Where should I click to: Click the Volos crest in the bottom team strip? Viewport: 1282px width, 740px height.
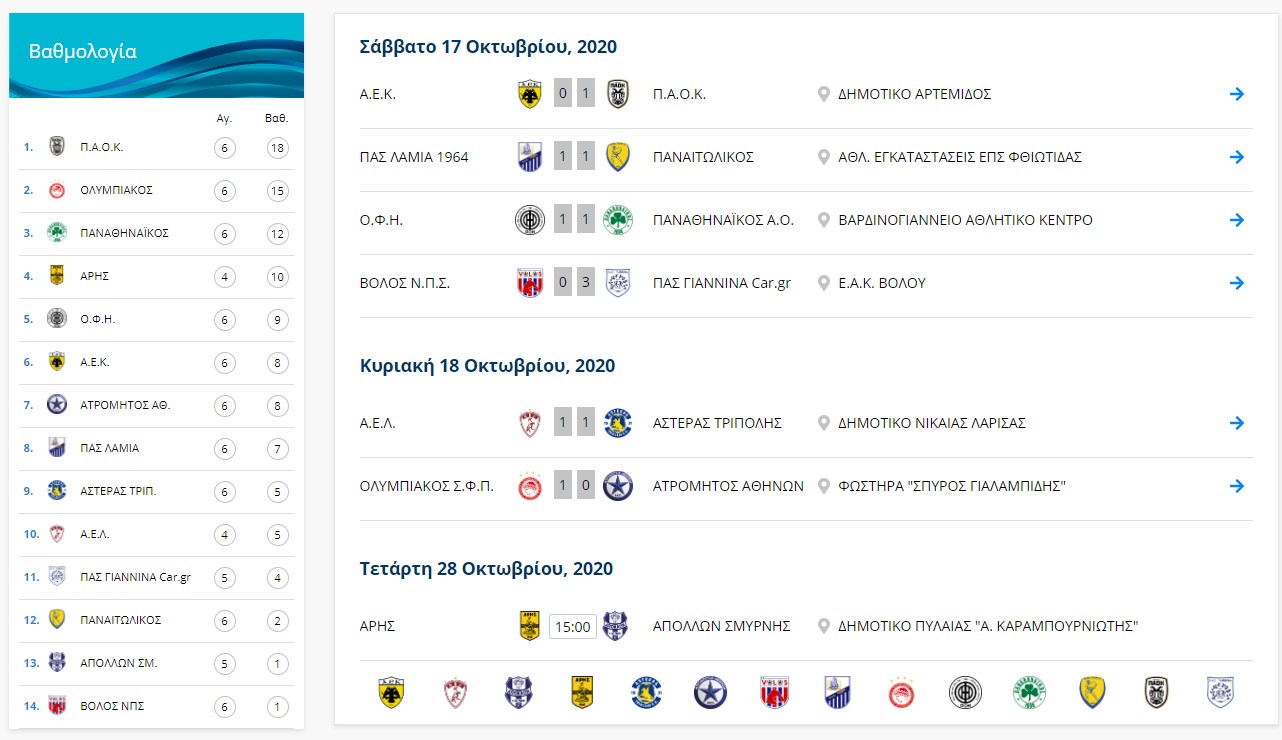tap(773, 692)
